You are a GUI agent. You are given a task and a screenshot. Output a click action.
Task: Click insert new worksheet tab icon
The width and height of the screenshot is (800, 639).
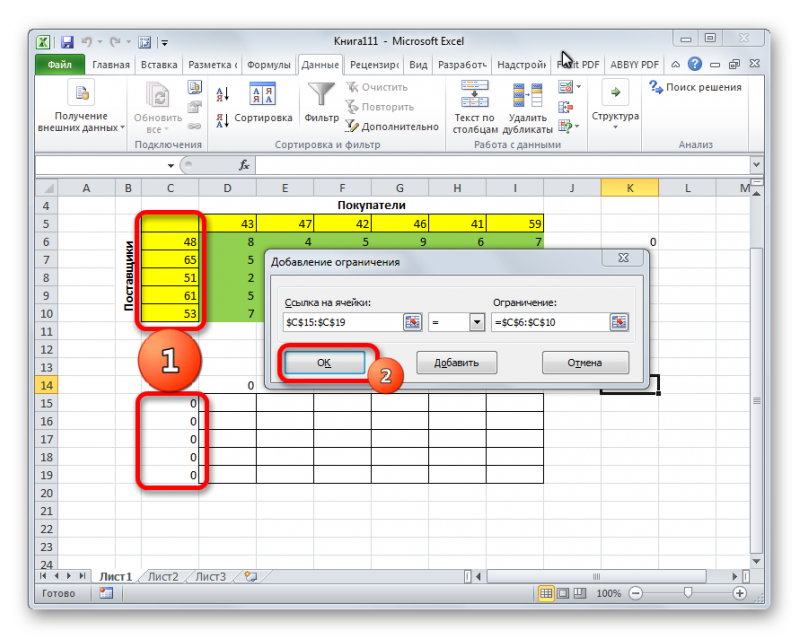(x=251, y=577)
